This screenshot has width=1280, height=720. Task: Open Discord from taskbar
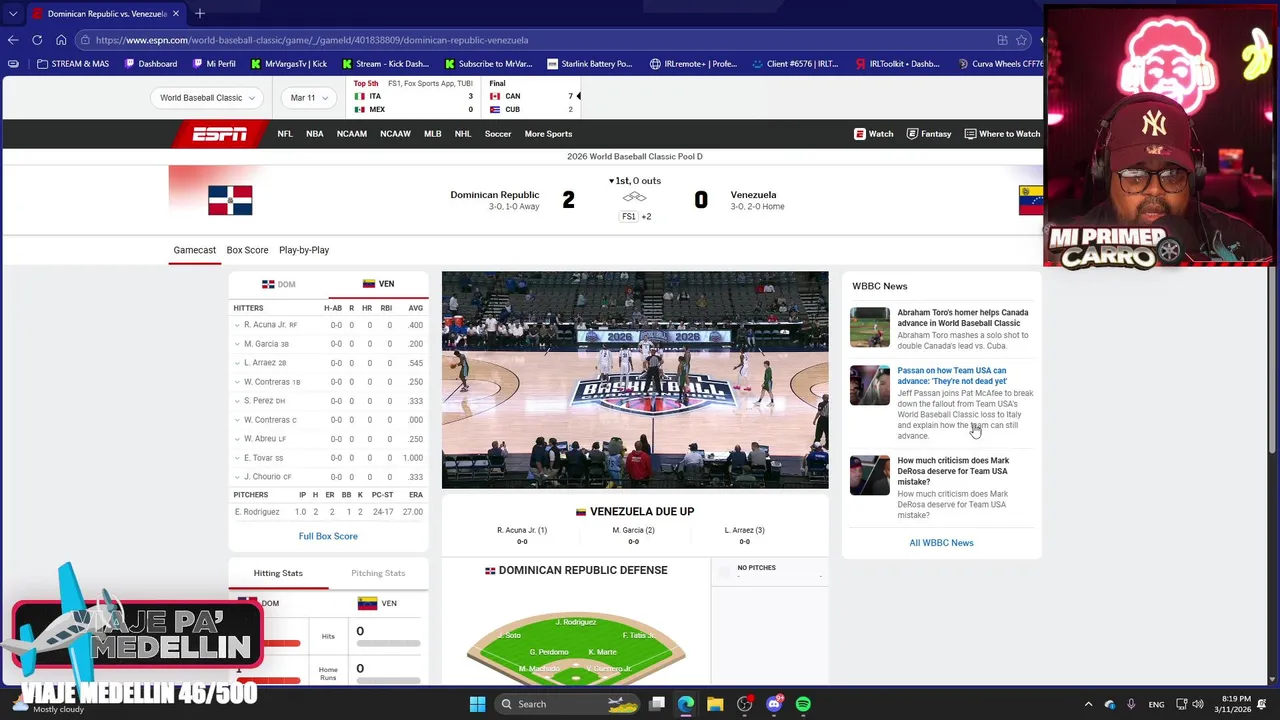point(774,704)
